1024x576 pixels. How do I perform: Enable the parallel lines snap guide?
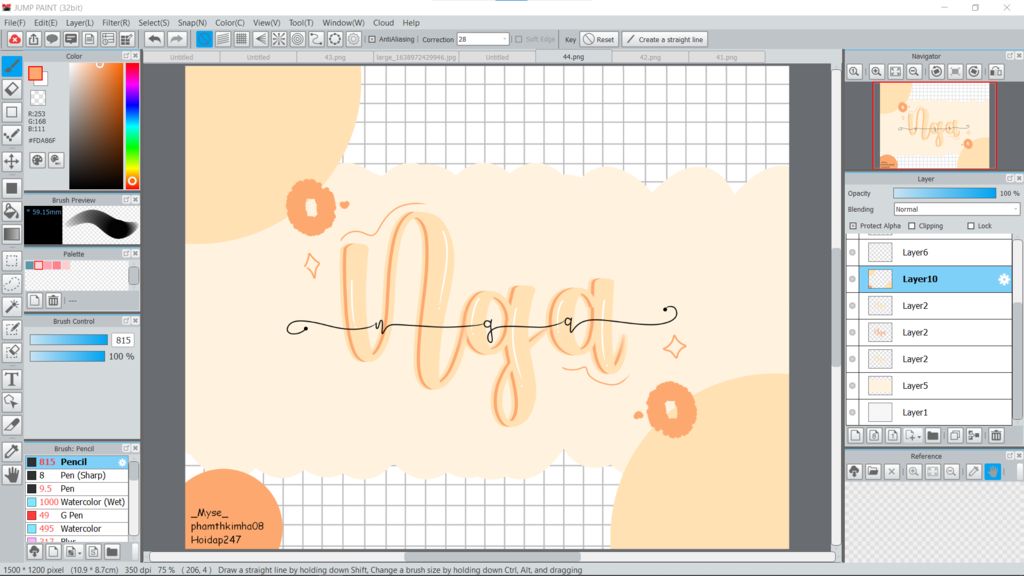223,39
